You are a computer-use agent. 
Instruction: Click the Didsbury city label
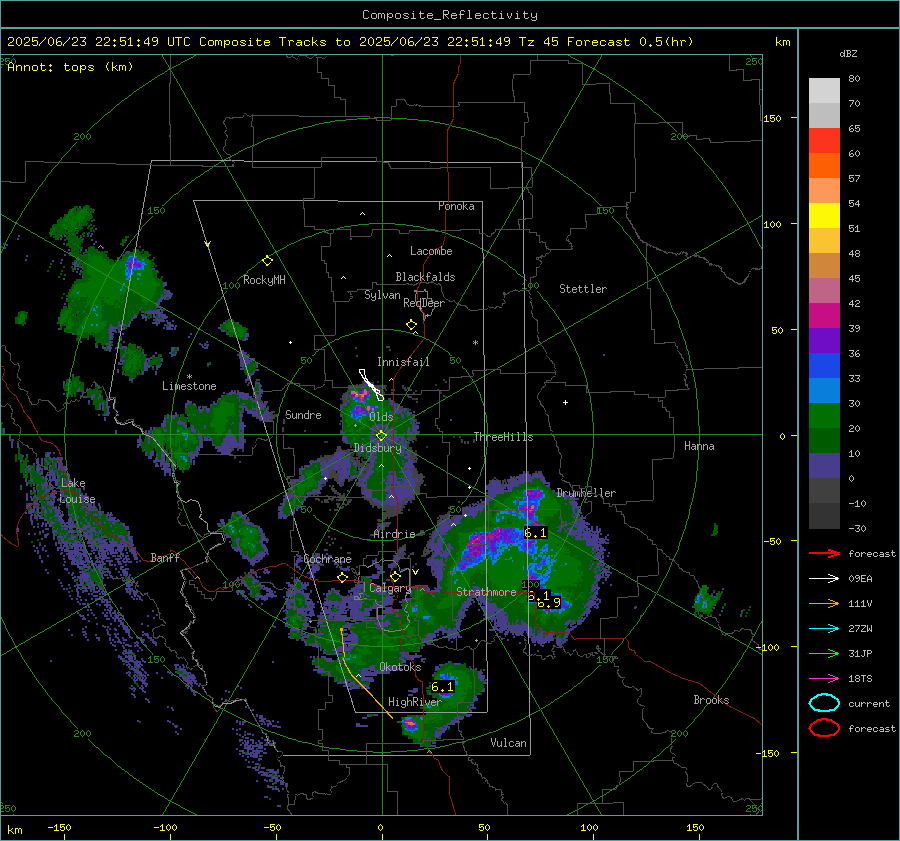point(378,448)
